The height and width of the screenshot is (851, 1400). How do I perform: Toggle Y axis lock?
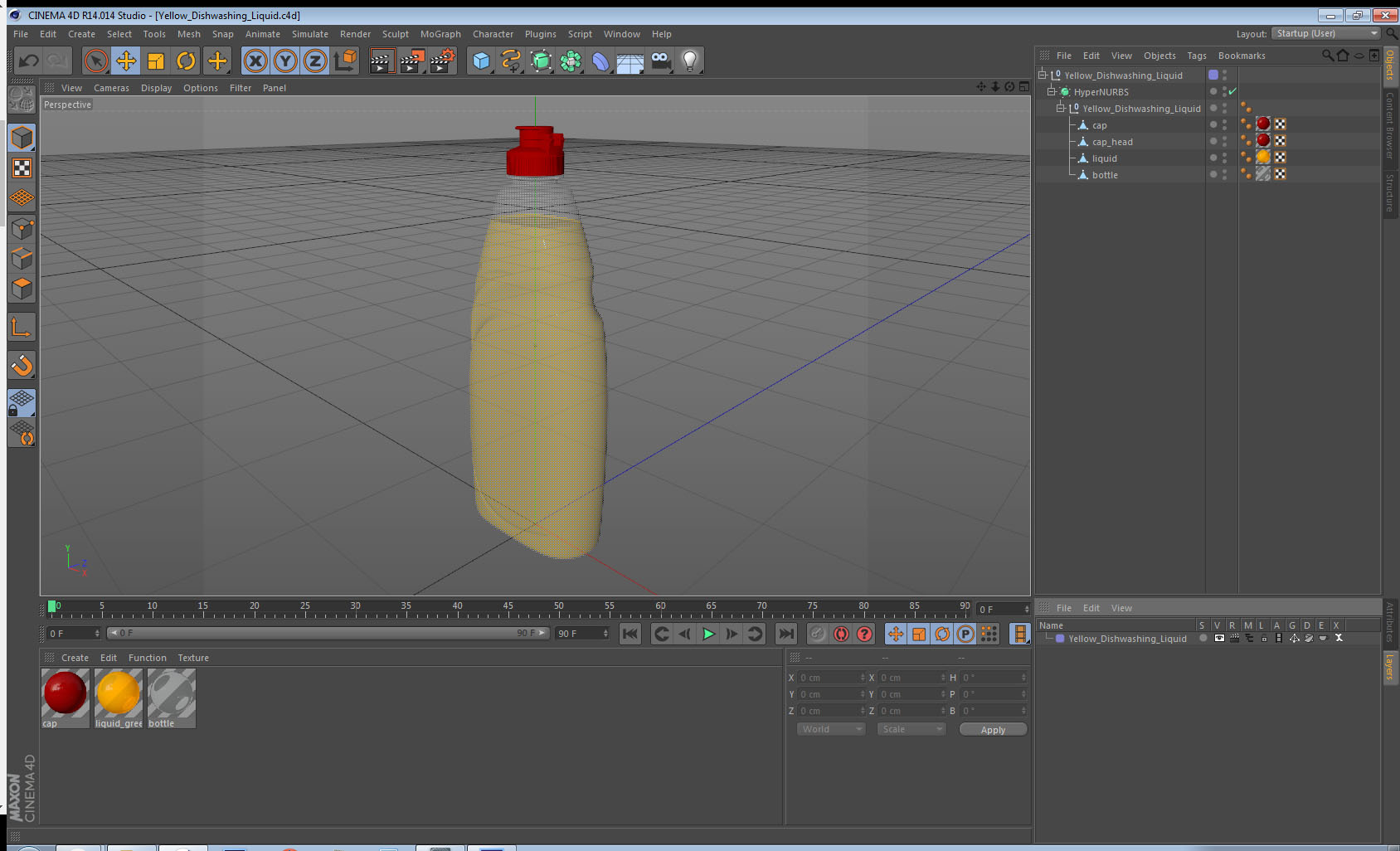click(x=285, y=61)
